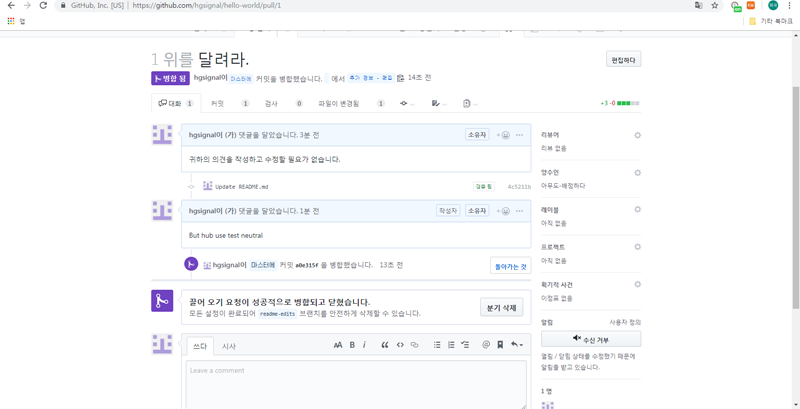Mention a user with the @ icon

tap(486, 345)
